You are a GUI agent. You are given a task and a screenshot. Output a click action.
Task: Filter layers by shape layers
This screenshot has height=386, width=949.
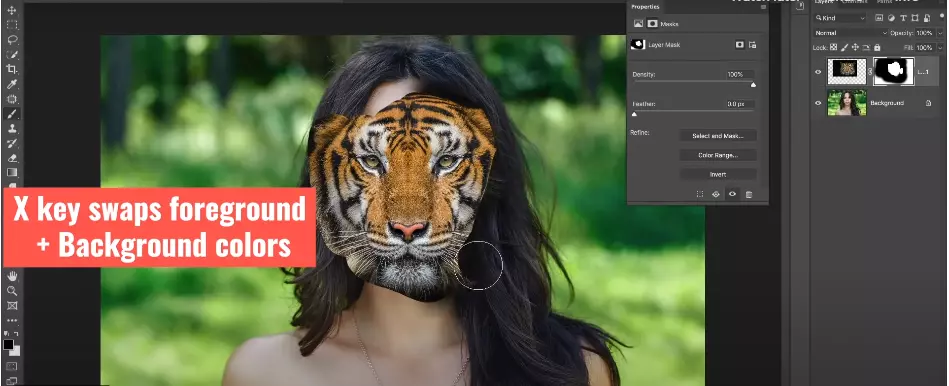[x=915, y=18]
